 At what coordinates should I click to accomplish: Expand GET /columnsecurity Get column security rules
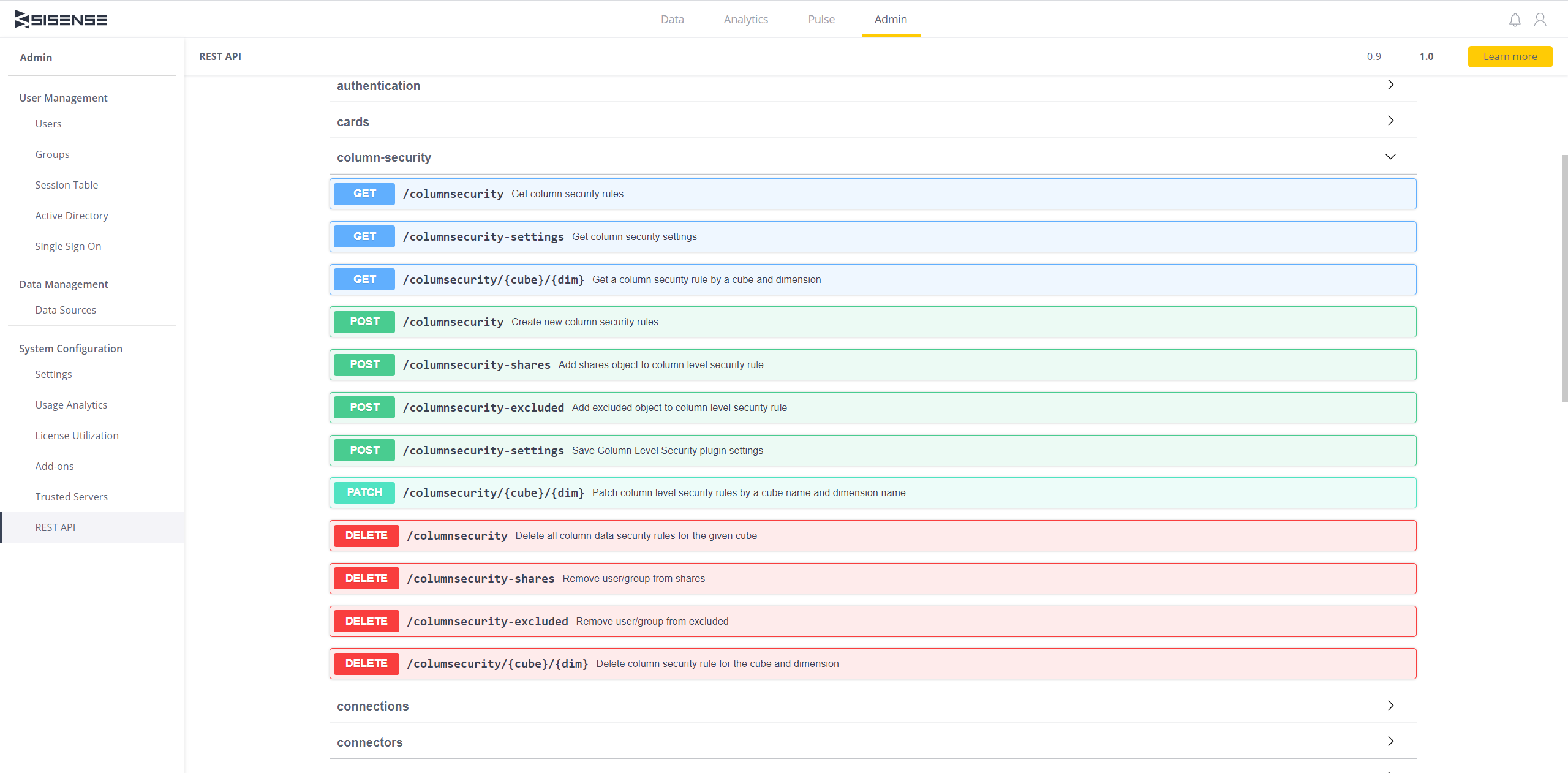[873, 194]
